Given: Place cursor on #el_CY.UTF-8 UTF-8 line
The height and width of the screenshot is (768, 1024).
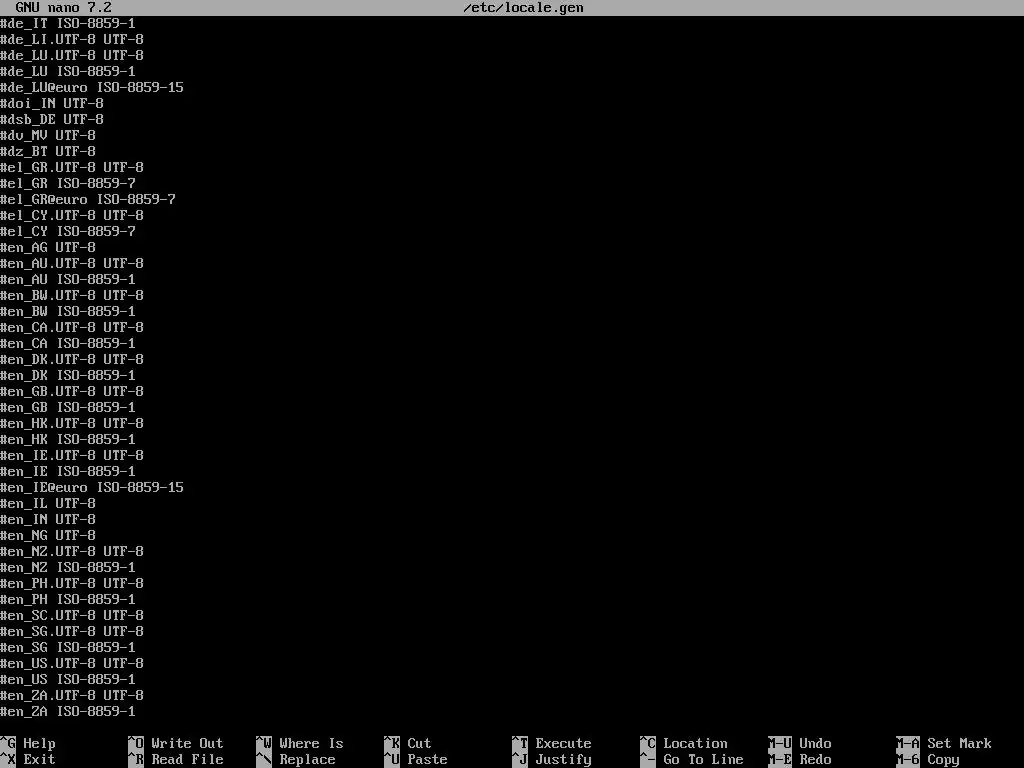Looking at the screenshot, I should (x=72, y=216).
